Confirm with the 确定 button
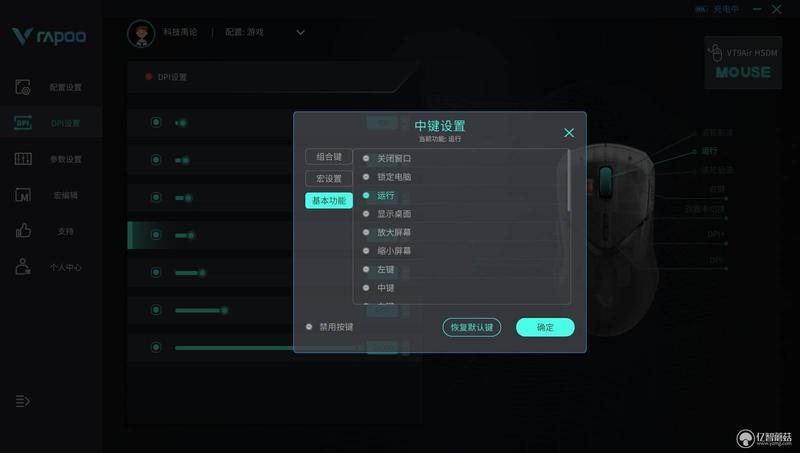Viewport: 800px width, 453px height. [x=545, y=328]
